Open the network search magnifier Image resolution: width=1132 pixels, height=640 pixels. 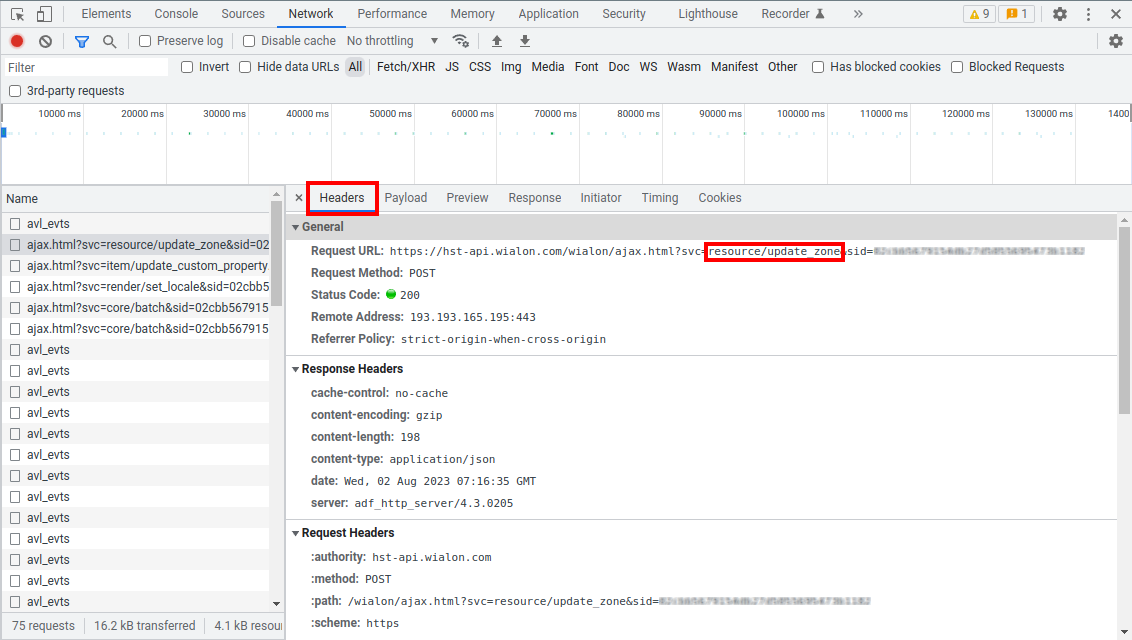pyautogui.click(x=109, y=41)
